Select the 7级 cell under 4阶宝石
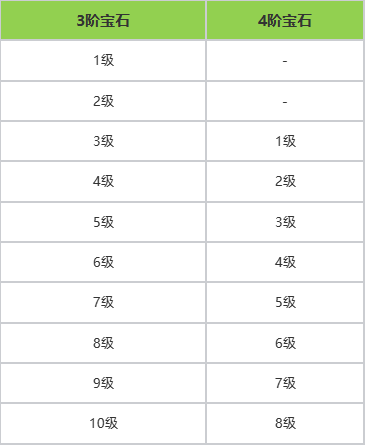365x445 pixels. 285,383
